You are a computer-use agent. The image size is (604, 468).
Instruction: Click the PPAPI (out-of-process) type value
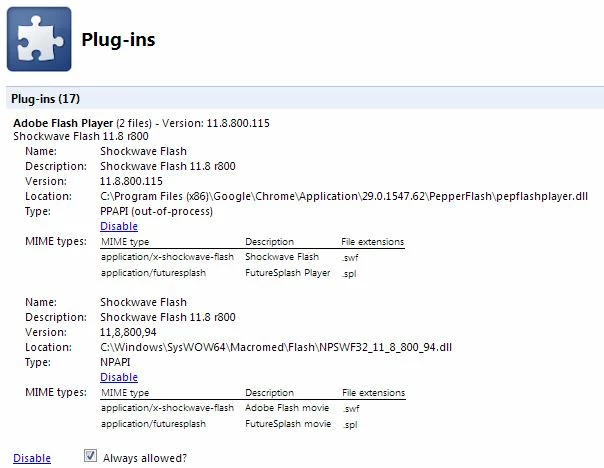[156, 211]
